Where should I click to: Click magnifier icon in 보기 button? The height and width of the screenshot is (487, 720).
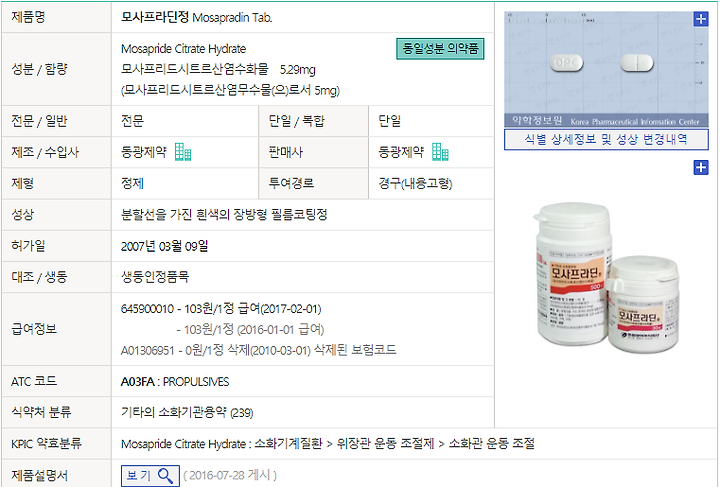point(166,476)
